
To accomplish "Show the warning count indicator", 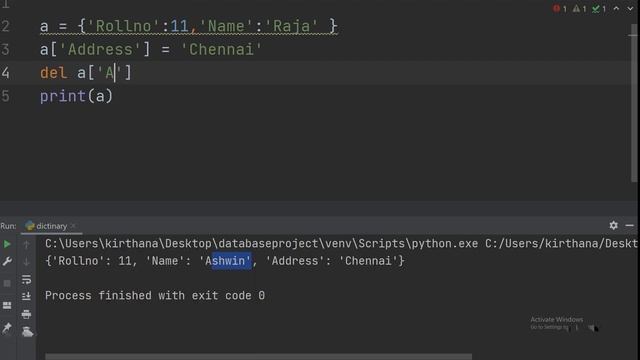I will coord(579,9).
